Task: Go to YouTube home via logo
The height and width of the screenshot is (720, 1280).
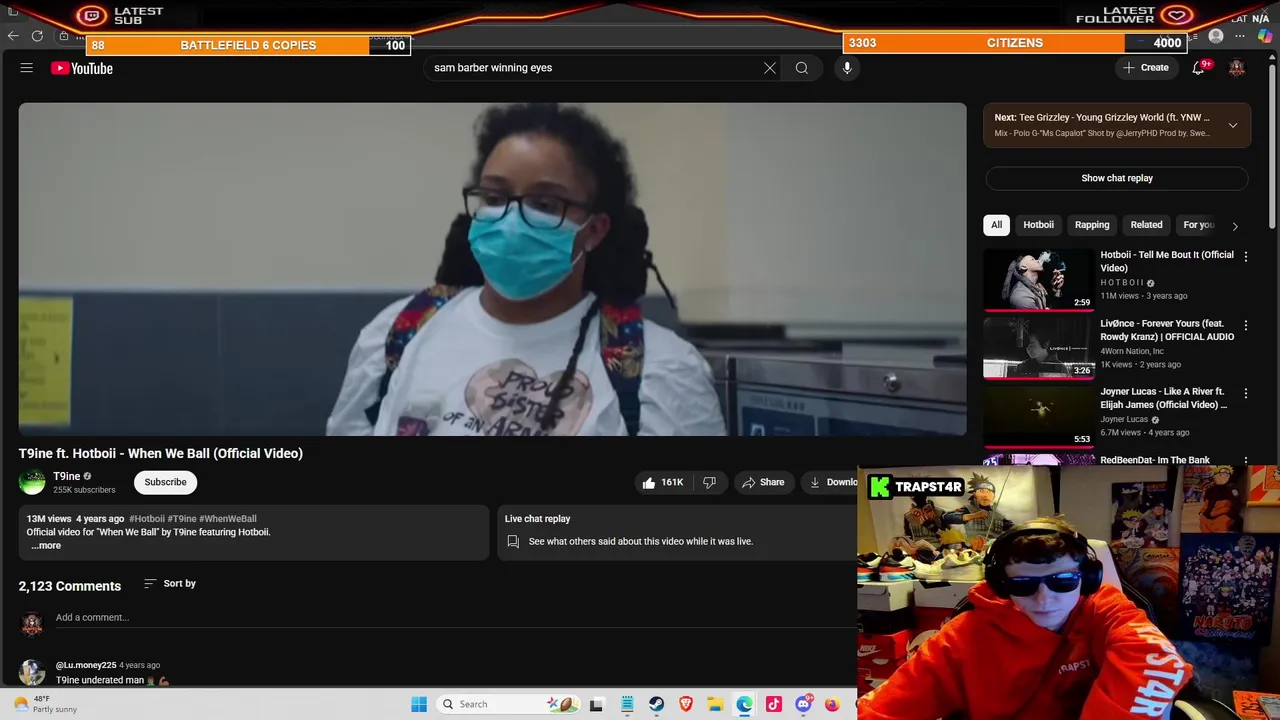Action: pyautogui.click(x=82, y=68)
